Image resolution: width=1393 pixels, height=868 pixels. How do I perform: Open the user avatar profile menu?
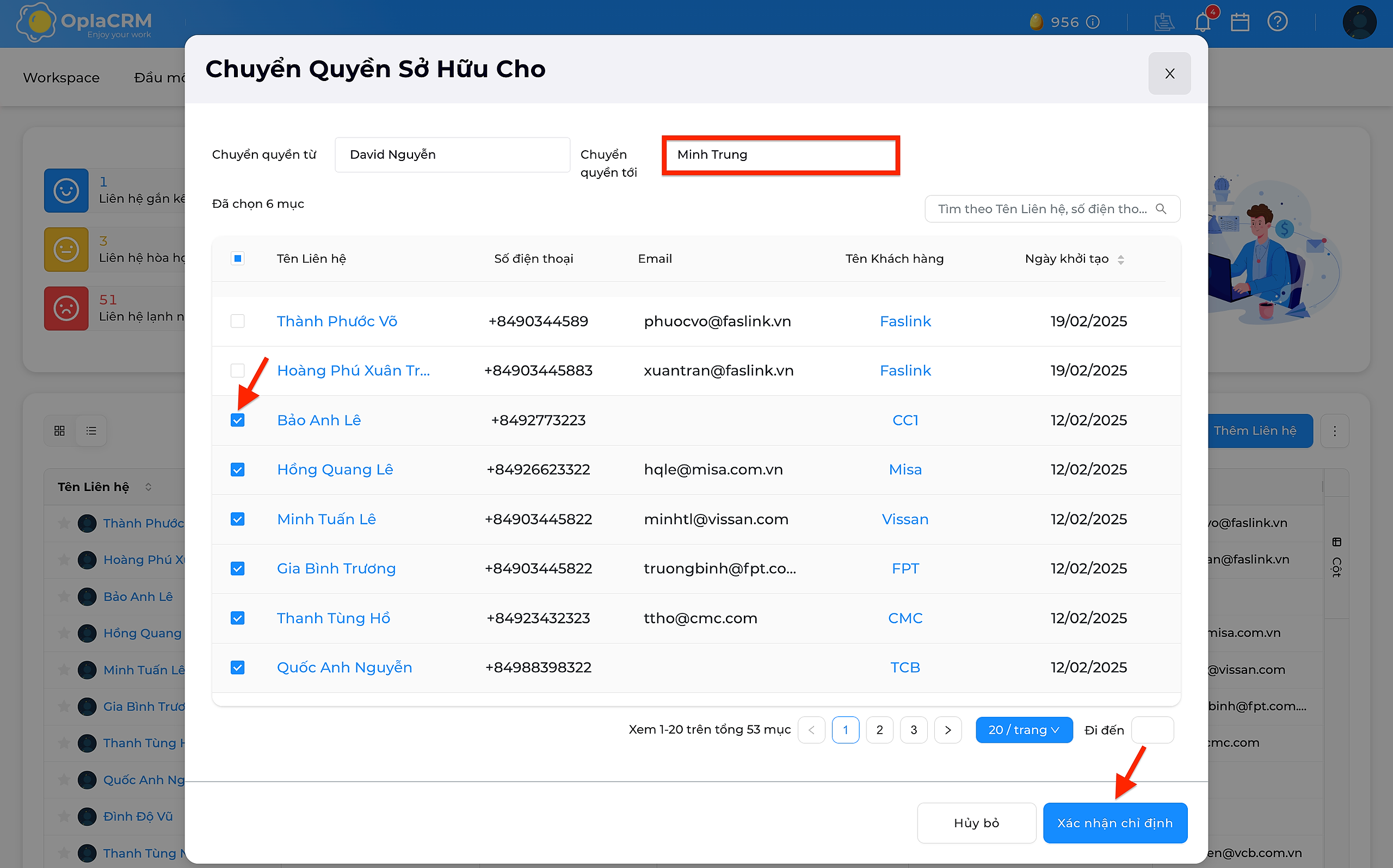point(1359,22)
